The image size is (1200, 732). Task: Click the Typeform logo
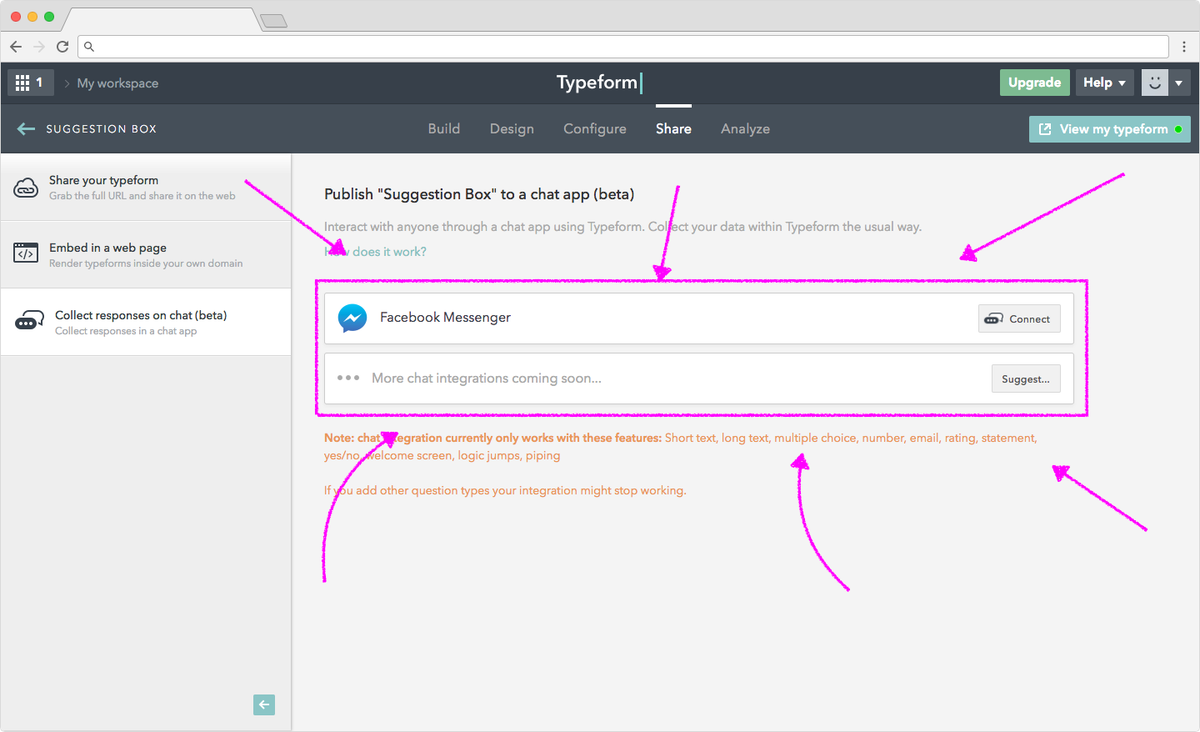600,83
